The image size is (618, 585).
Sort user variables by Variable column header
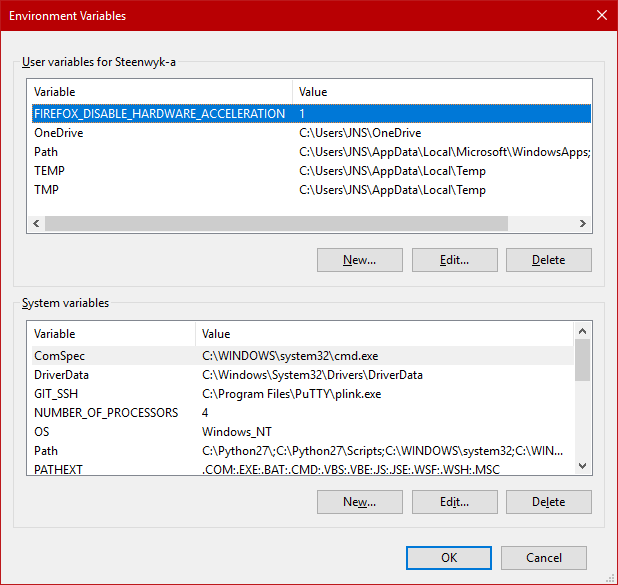click(160, 92)
